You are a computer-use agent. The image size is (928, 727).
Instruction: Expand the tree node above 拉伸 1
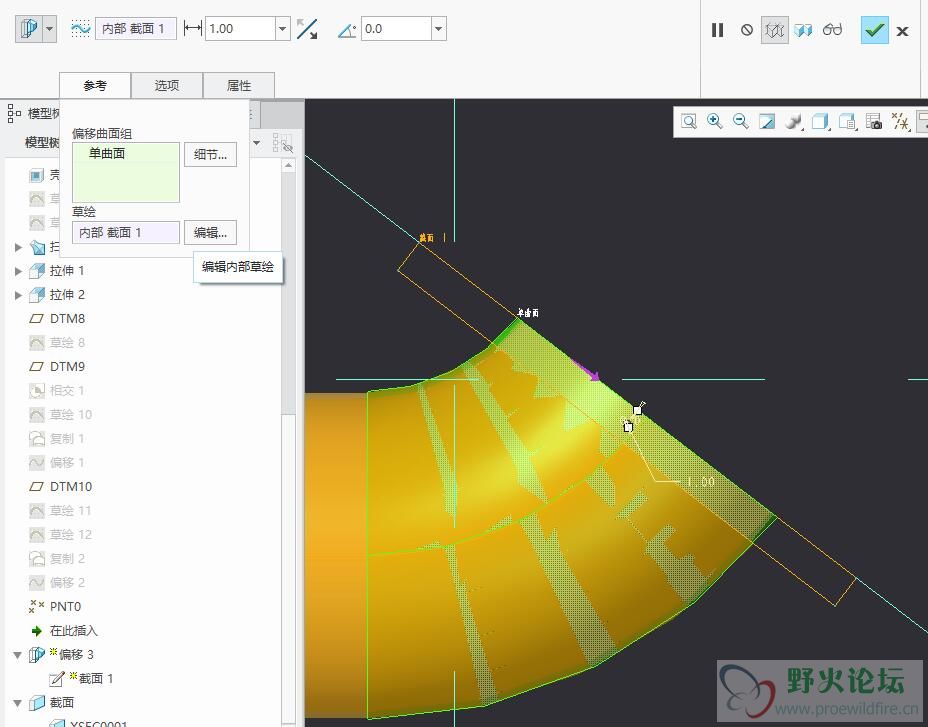18,247
